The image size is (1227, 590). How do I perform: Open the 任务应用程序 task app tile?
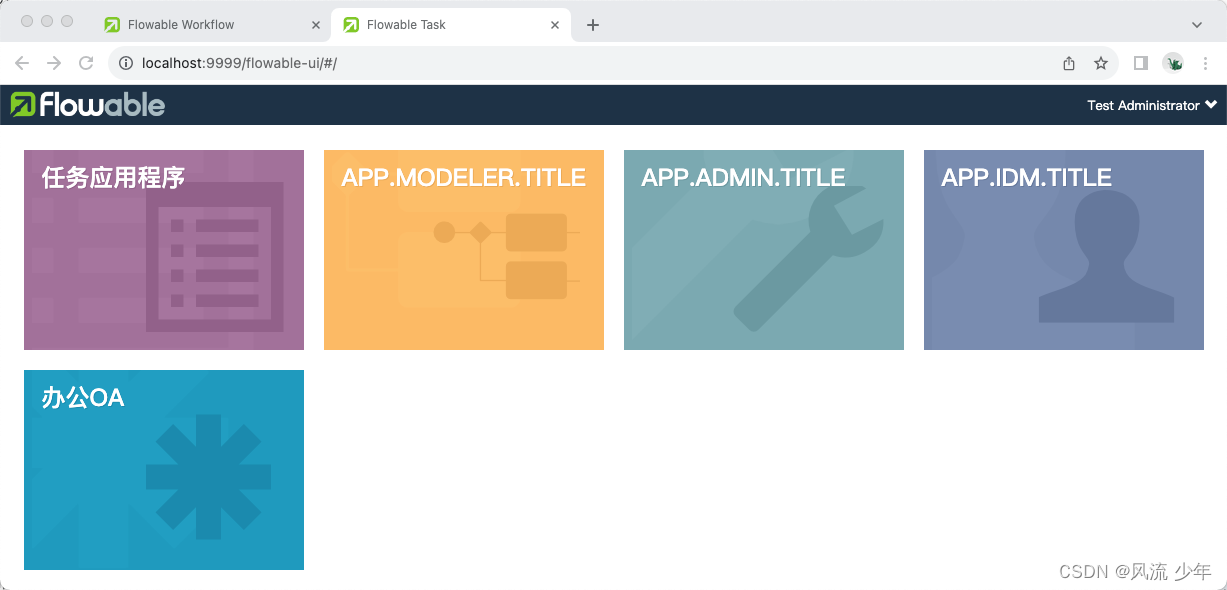[163, 249]
